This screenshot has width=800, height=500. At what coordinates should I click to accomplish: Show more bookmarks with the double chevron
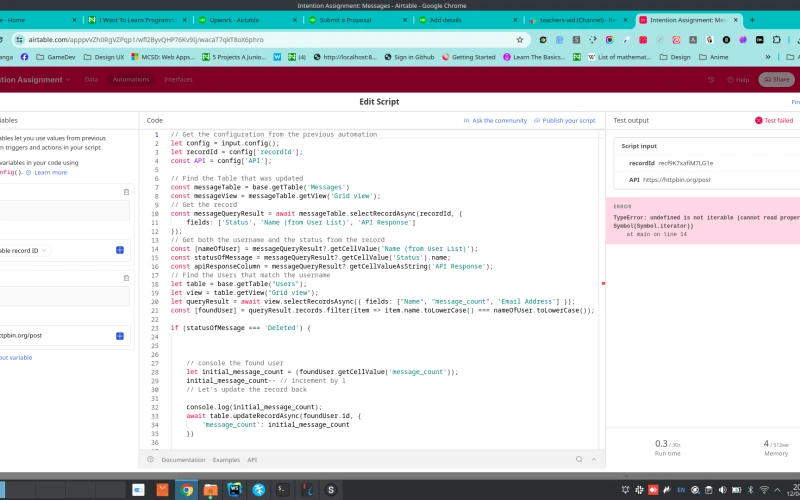click(768, 57)
